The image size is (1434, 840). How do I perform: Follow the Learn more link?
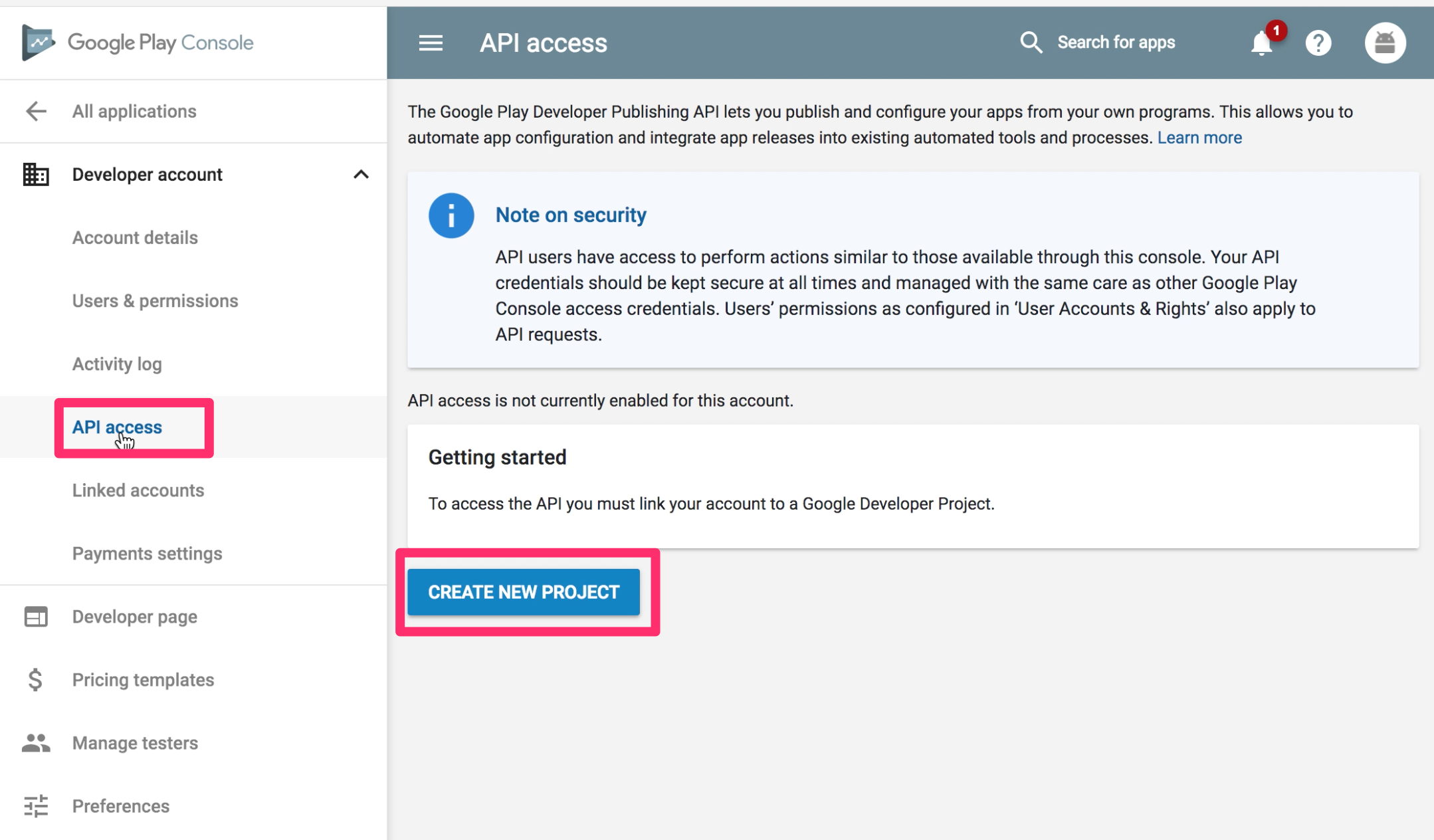(1199, 138)
